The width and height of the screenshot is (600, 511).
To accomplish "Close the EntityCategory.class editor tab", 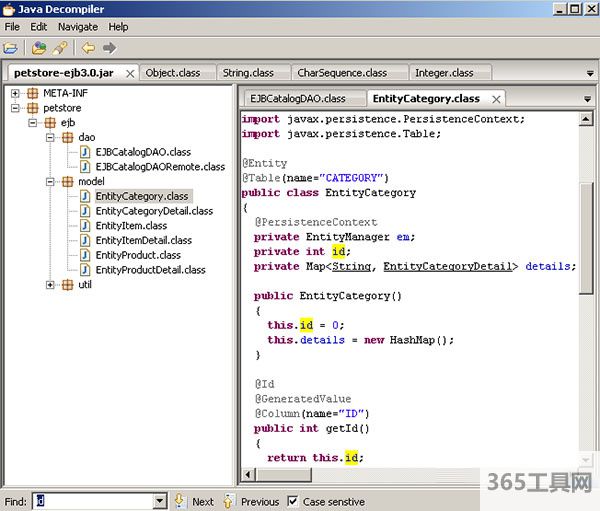I will click(x=495, y=99).
